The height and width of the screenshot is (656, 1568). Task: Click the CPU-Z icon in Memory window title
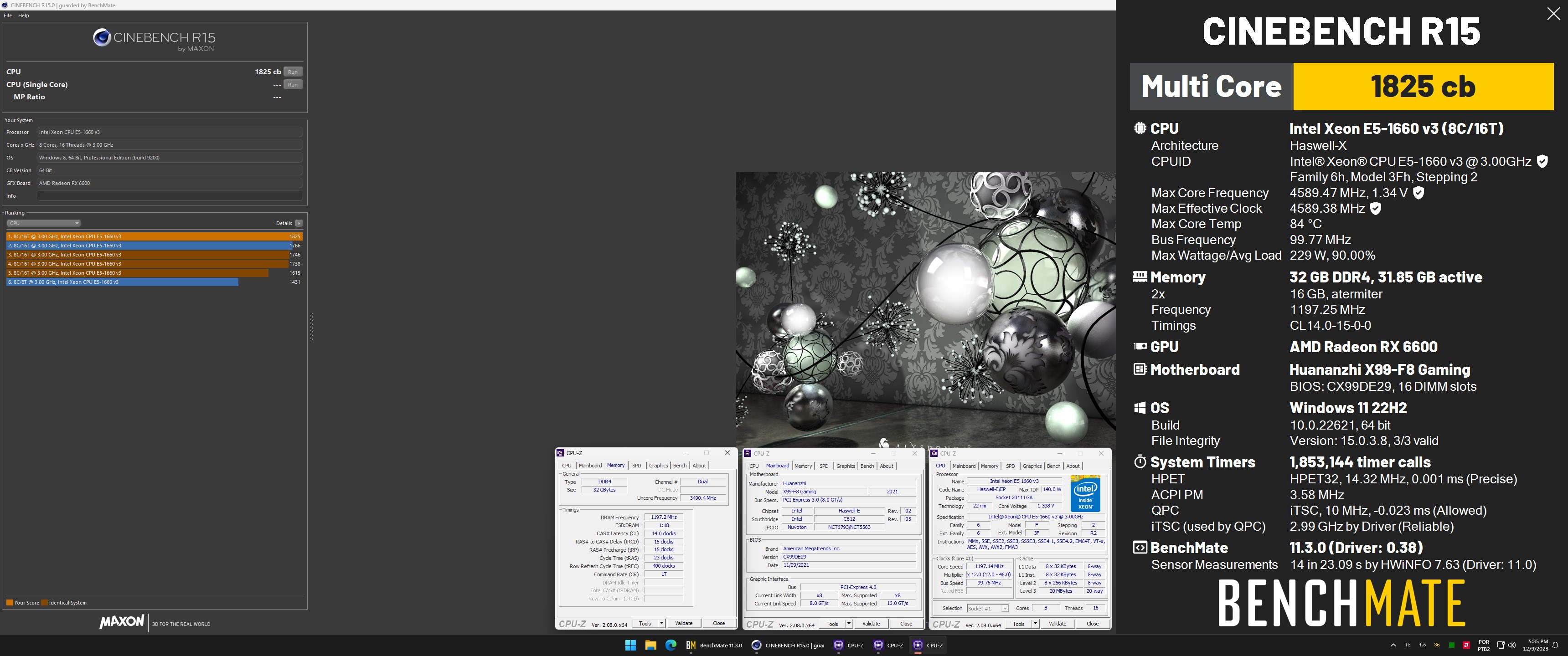tap(560, 453)
